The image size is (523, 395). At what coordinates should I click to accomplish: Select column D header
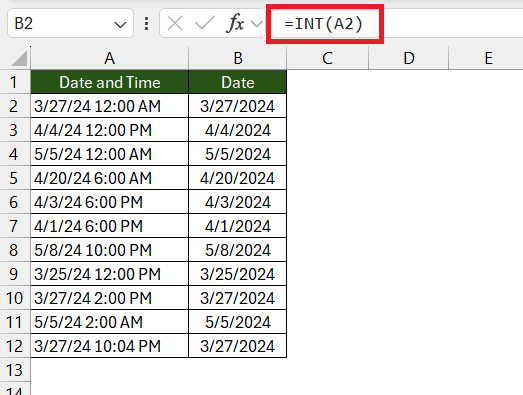pyautogui.click(x=409, y=58)
